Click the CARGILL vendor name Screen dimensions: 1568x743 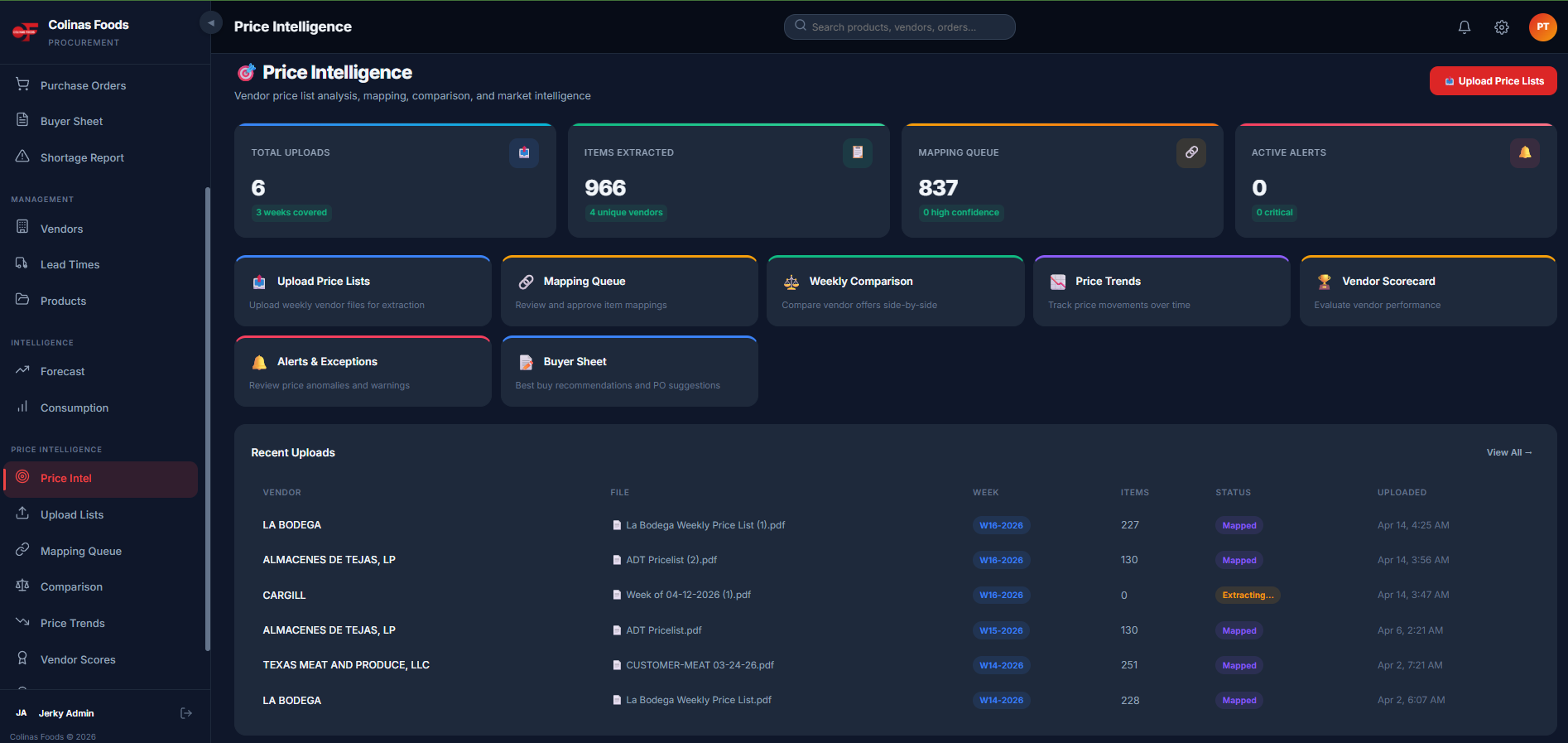284,596
